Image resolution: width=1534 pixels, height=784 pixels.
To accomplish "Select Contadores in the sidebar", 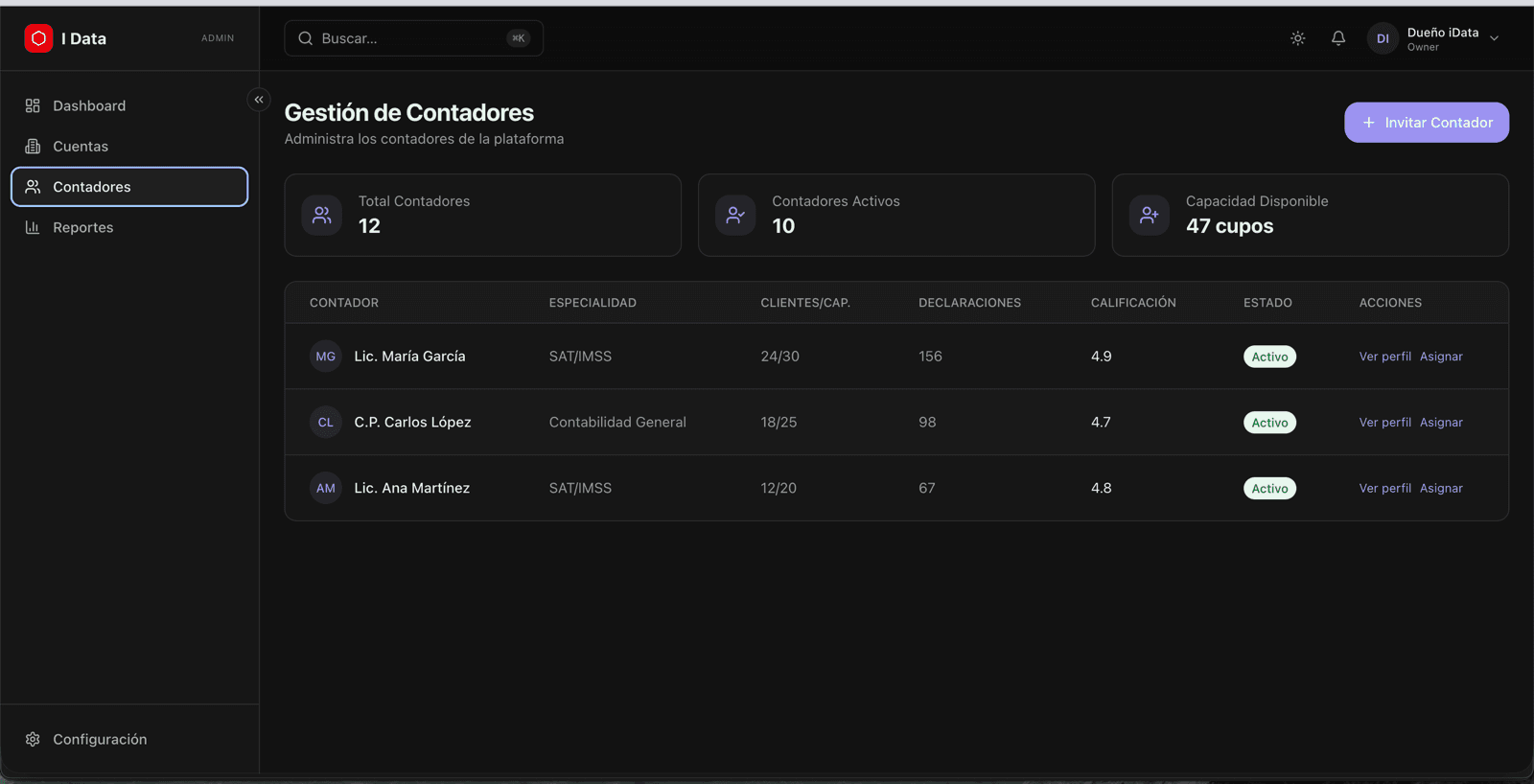I will 129,187.
